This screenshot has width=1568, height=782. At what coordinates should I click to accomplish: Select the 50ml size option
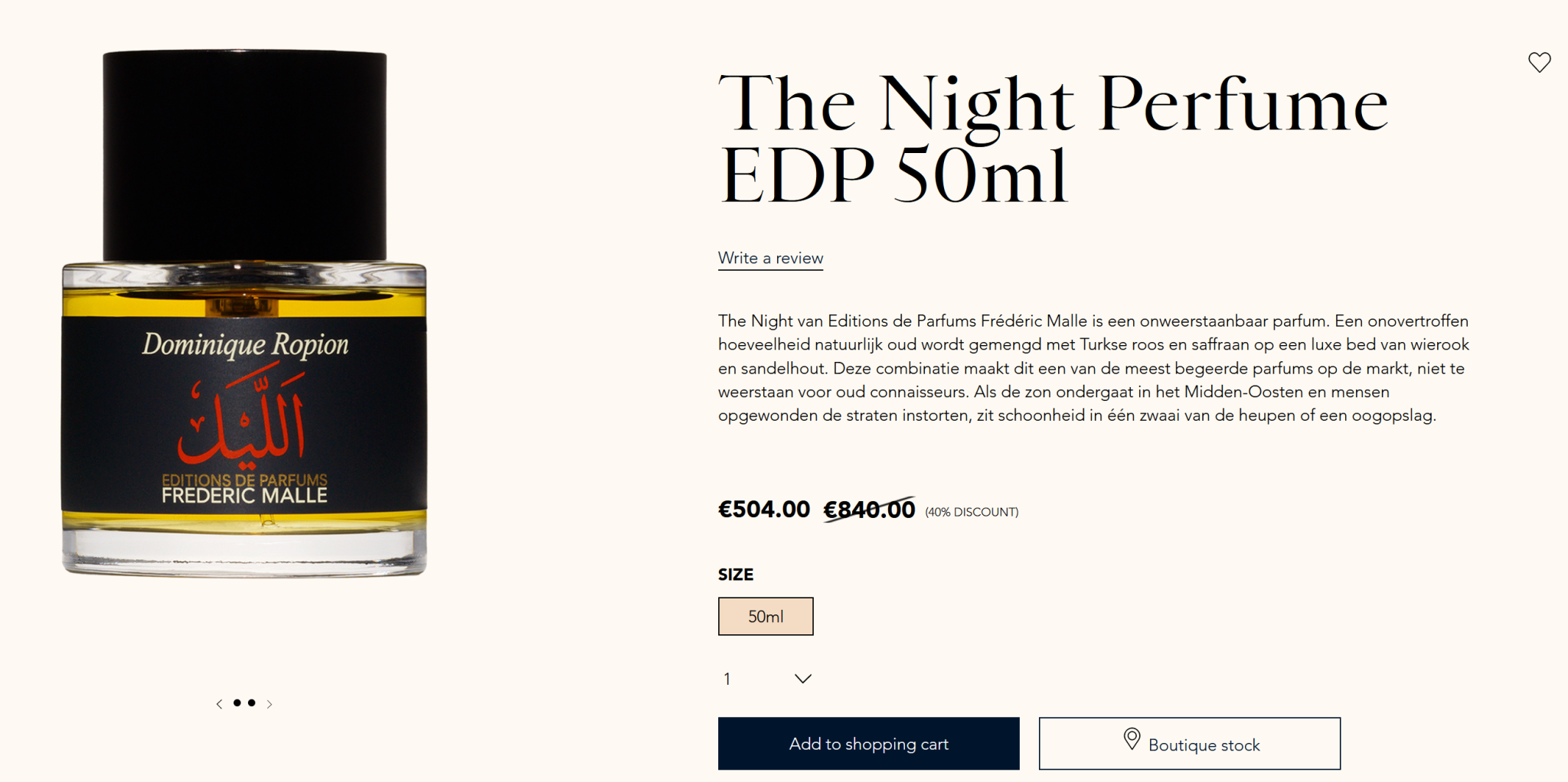(766, 617)
